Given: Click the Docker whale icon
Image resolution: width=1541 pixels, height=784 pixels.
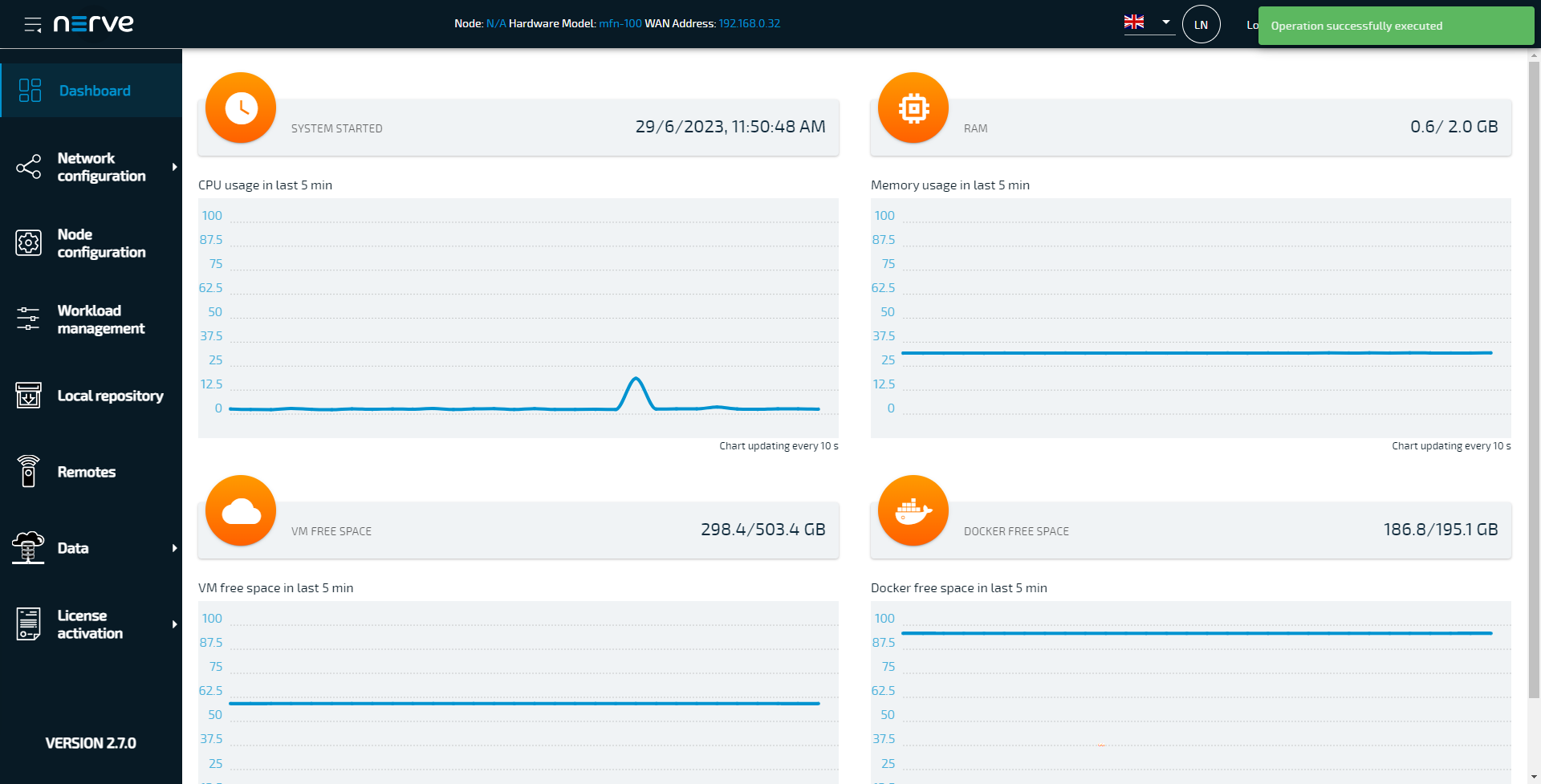Looking at the screenshot, I should click(x=913, y=510).
